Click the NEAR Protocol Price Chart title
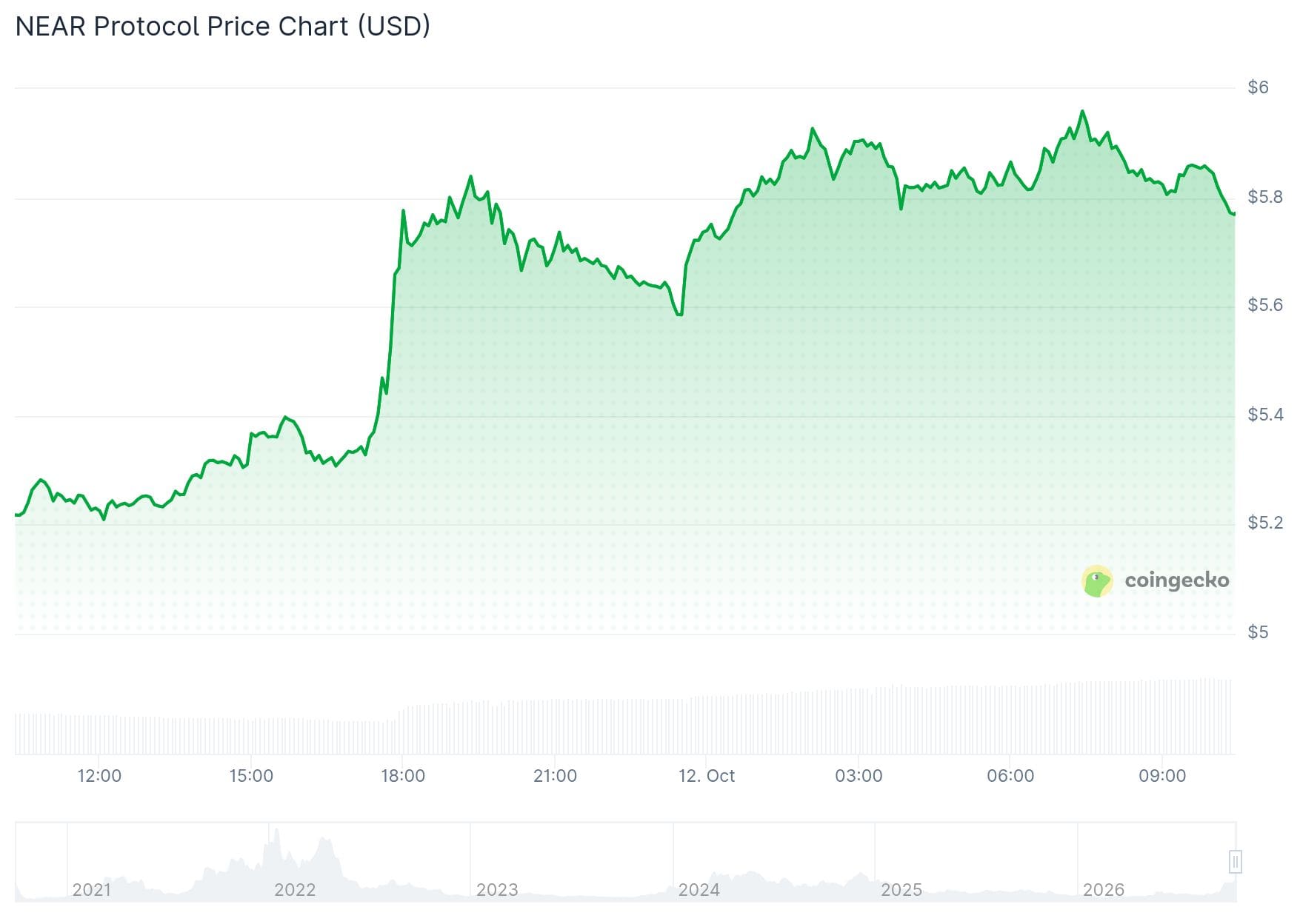Image resolution: width=1300 pixels, height=924 pixels. click(x=223, y=27)
